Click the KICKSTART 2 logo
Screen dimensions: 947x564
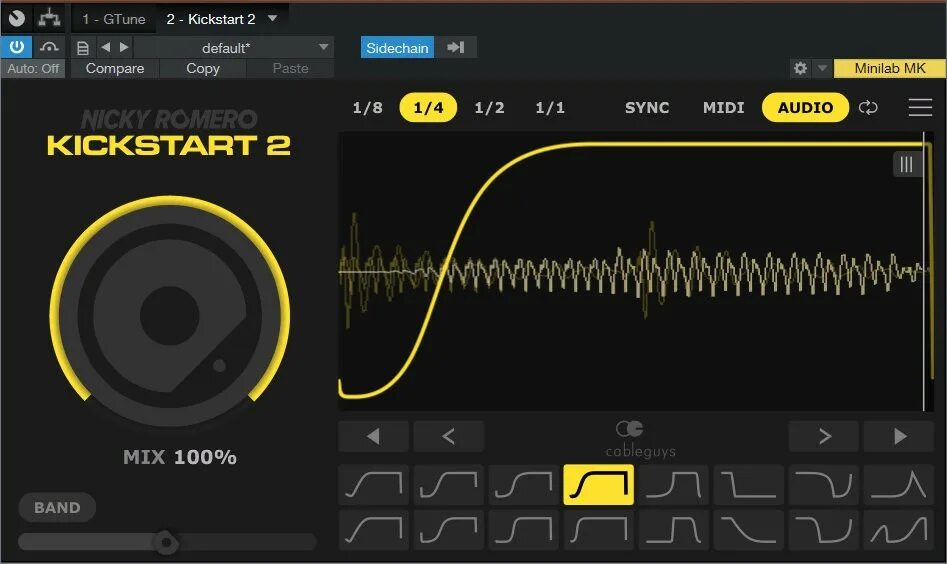click(169, 145)
